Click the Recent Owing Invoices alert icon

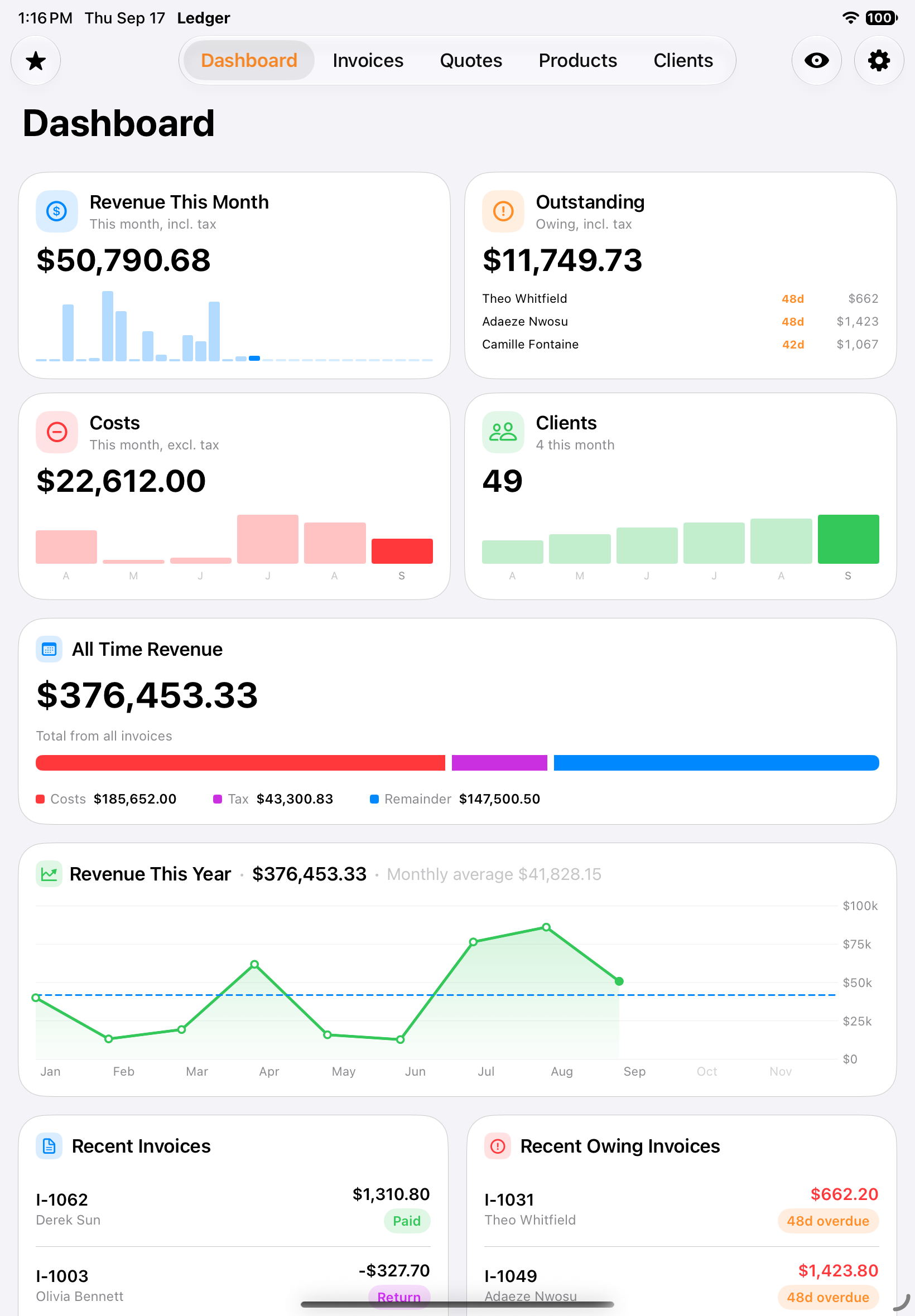(498, 1146)
